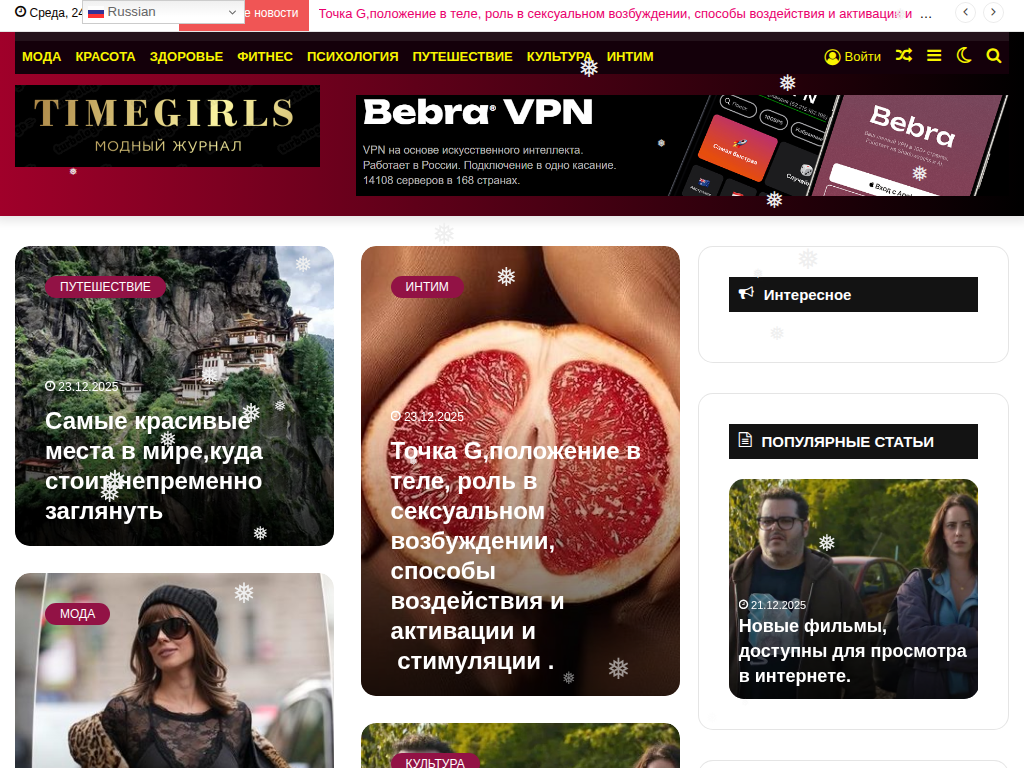Screen dimensions: 1024x768
Task: Open the ПСИХОЛОГИЯ menu item
Action: tap(353, 57)
